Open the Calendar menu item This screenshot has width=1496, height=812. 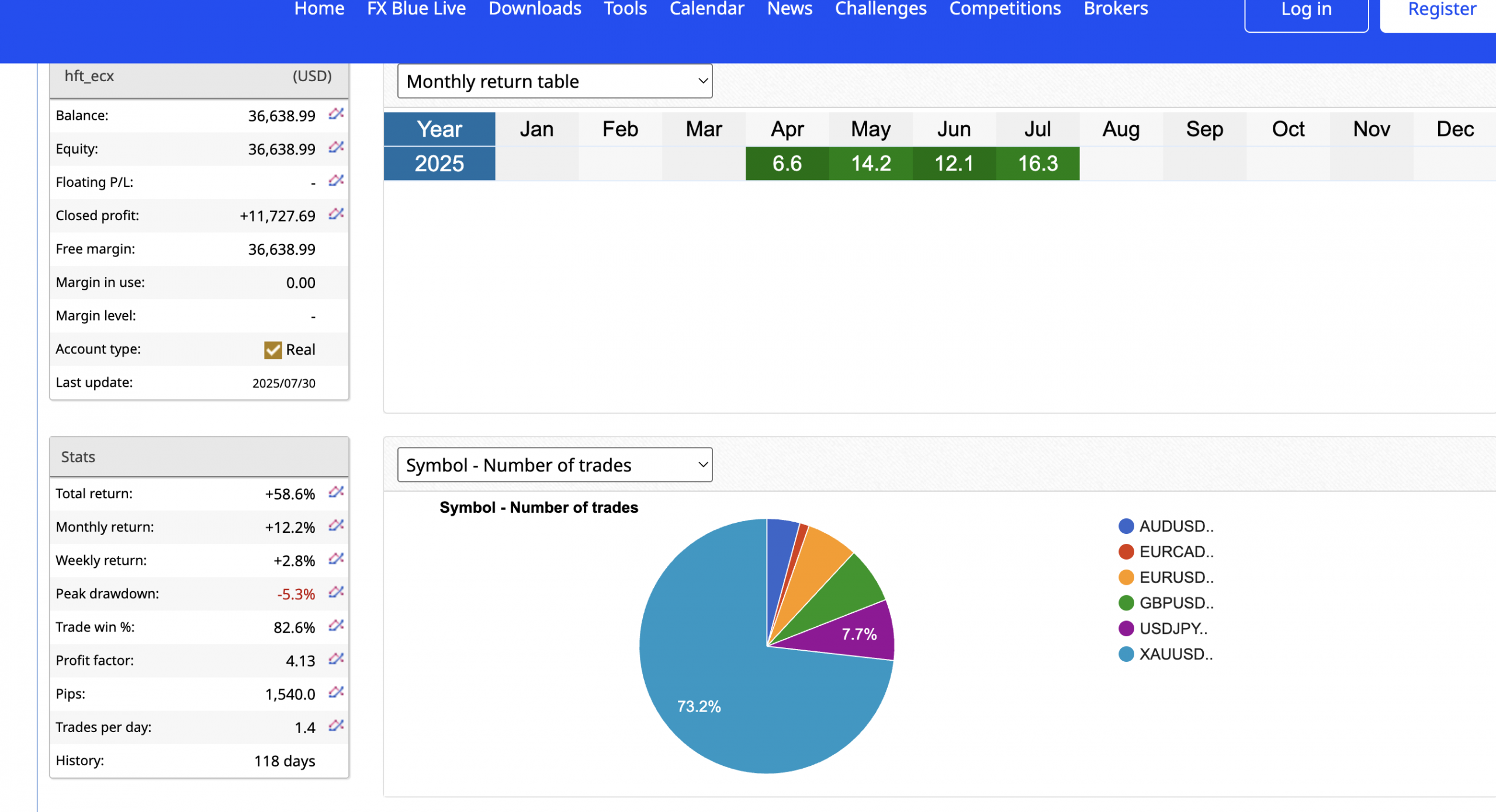pyautogui.click(x=707, y=9)
